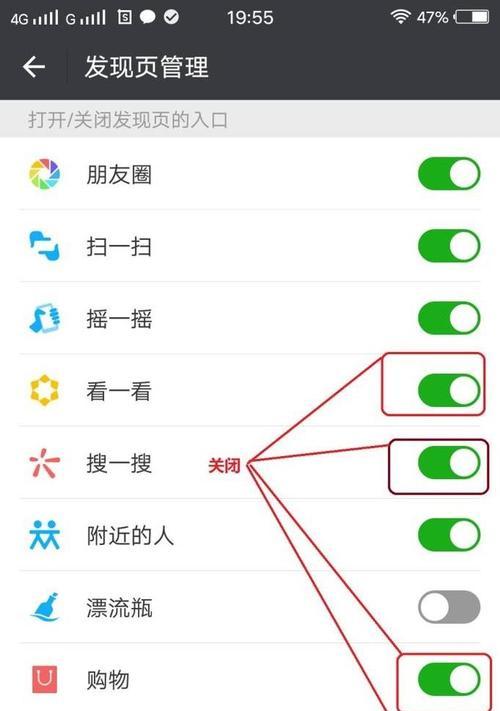This screenshot has width=500, height=711.
Task: Tap the 附近的人 people icon
Action: (44, 535)
